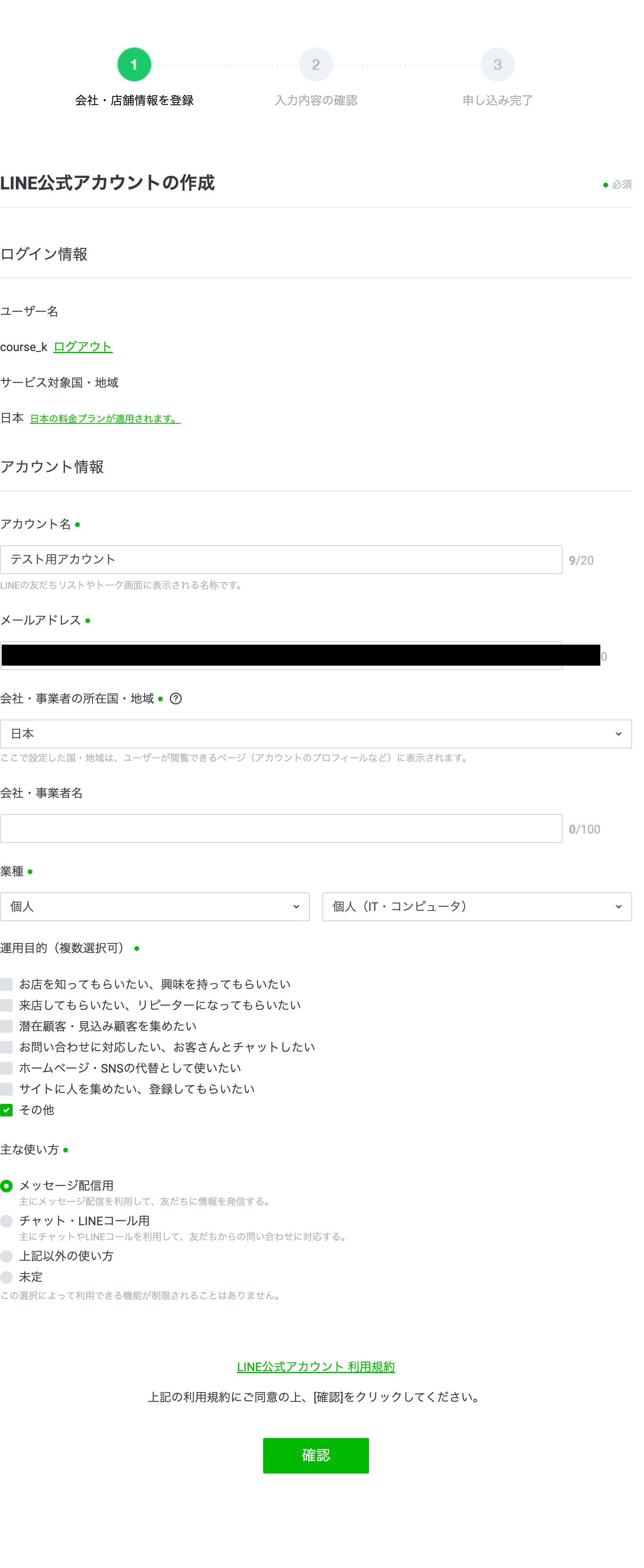Click 申し込み完了 step label
644x1568 pixels.
pyautogui.click(x=497, y=100)
